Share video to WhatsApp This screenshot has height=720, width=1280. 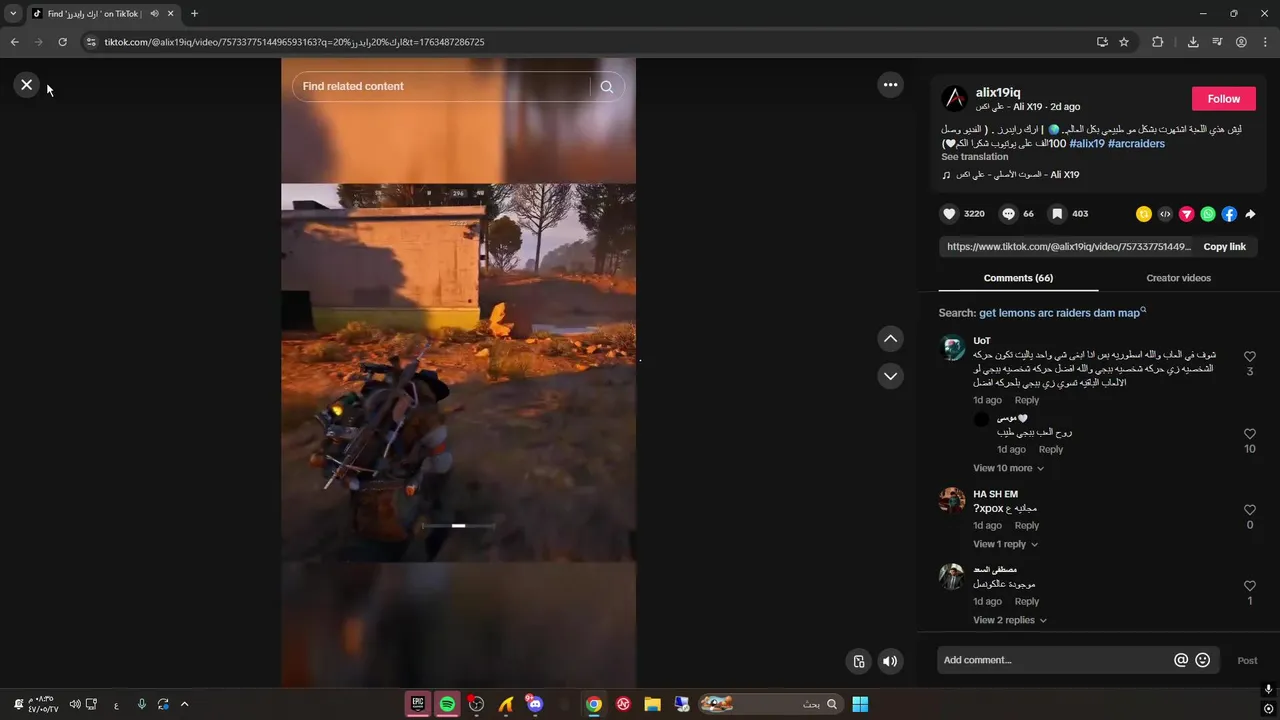1208,214
